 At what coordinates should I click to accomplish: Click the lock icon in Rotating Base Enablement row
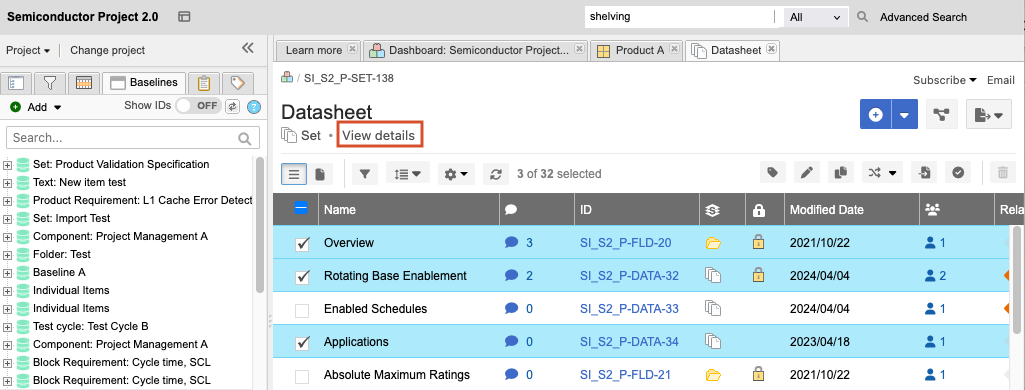tap(758, 275)
